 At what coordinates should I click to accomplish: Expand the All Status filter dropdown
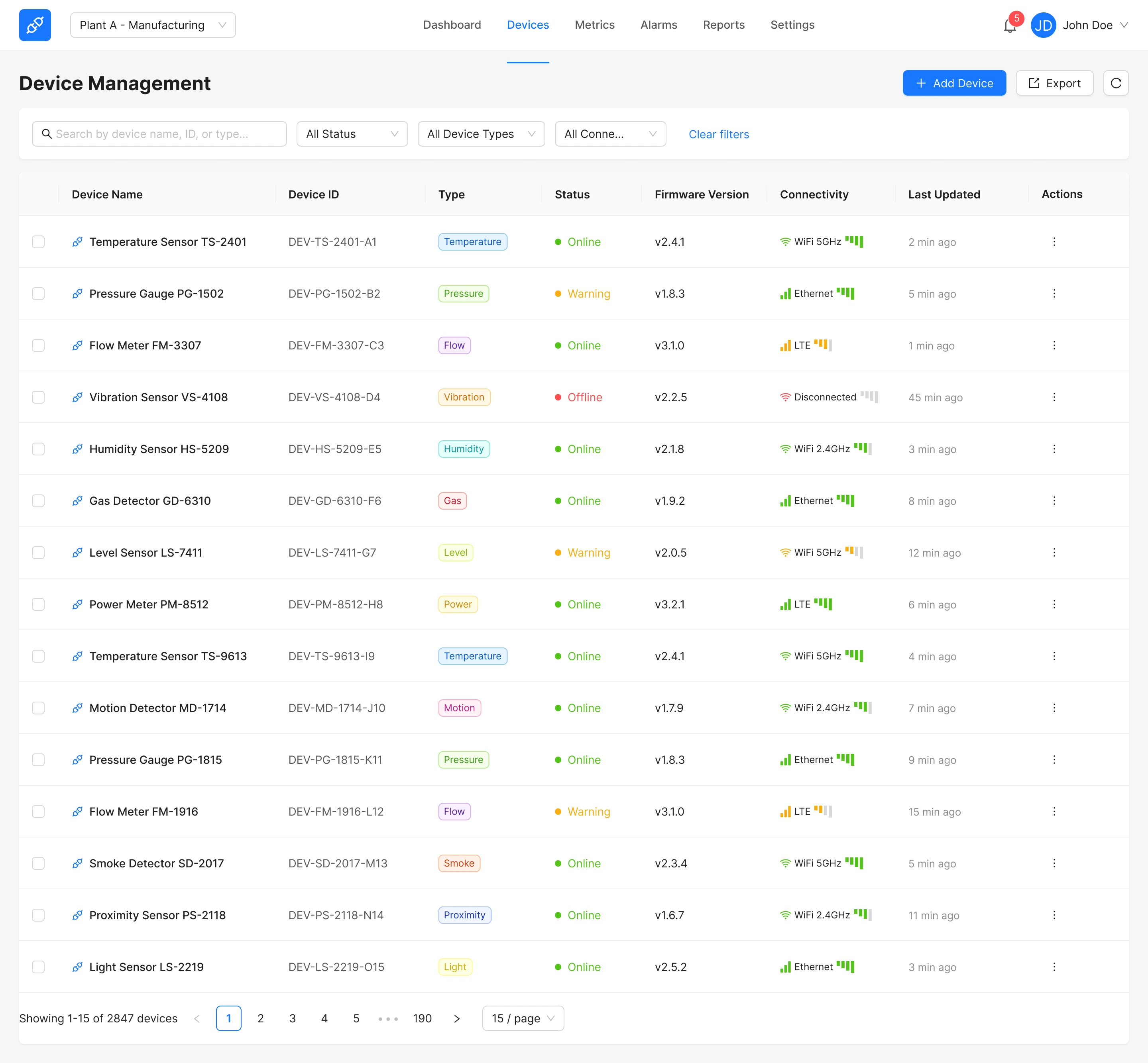pyautogui.click(x=352, y=134)
